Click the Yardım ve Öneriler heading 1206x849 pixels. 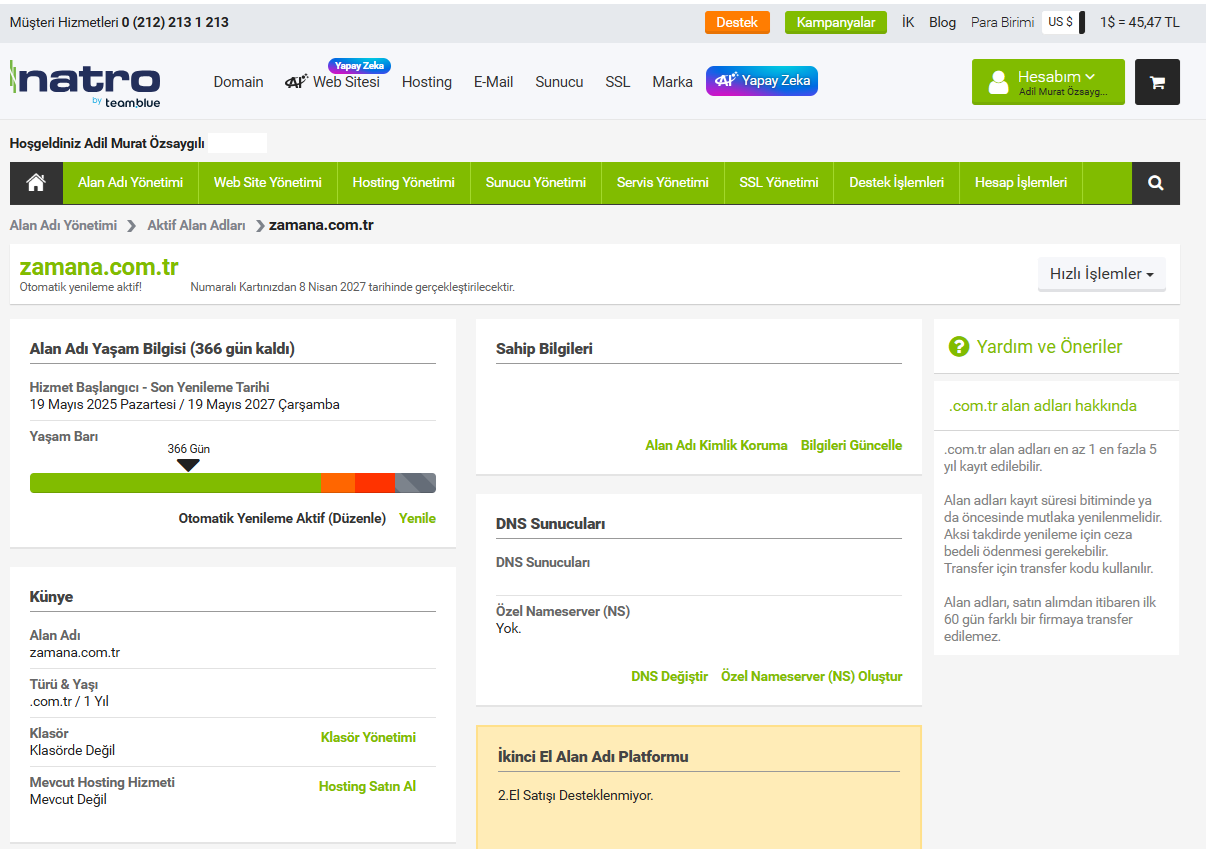(x=1049, y=346)
